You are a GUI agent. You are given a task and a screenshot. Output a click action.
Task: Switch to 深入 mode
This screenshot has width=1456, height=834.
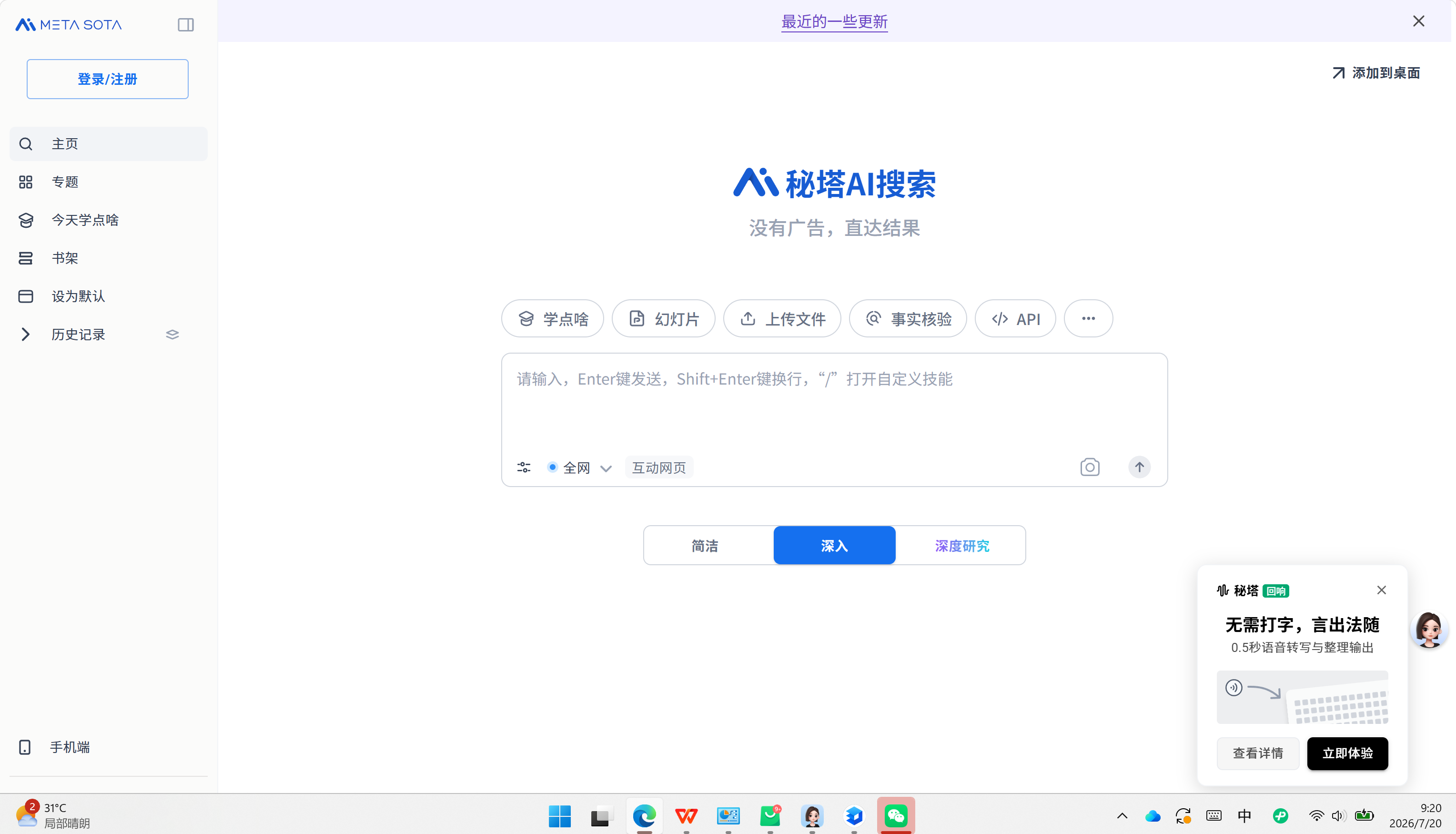pos(834,545)
